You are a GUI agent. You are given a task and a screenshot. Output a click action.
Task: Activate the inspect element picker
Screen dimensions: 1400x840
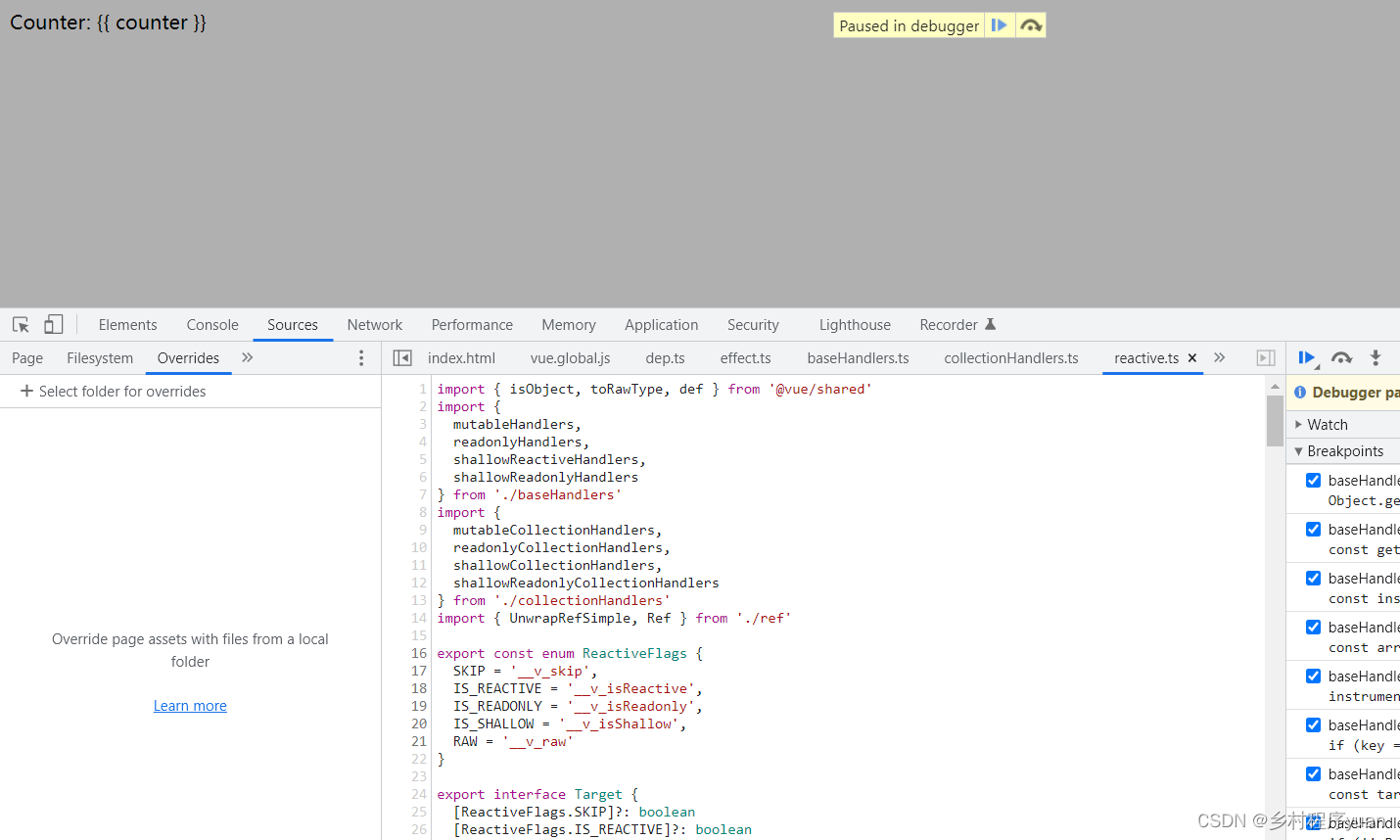click(x=21, y=325)
